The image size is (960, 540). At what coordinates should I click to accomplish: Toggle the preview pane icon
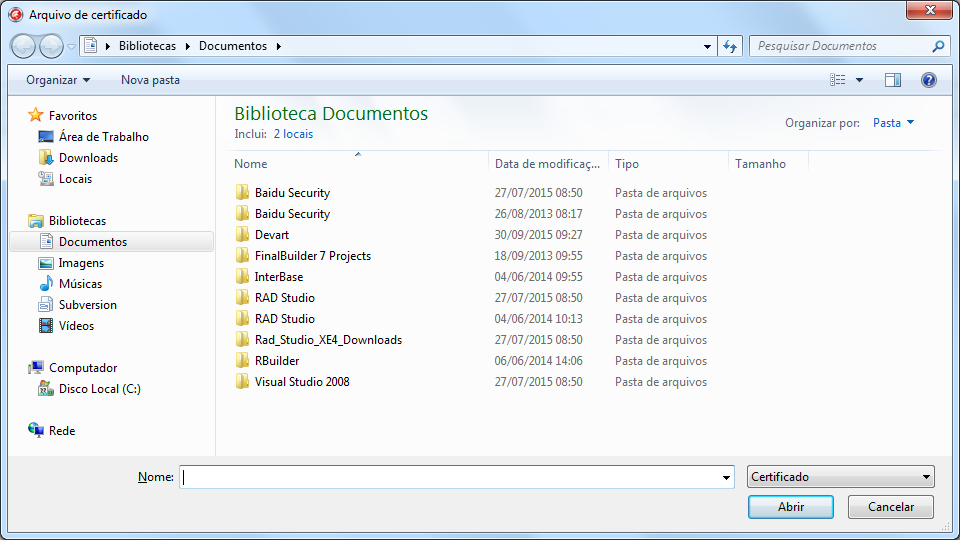[893, 80]
